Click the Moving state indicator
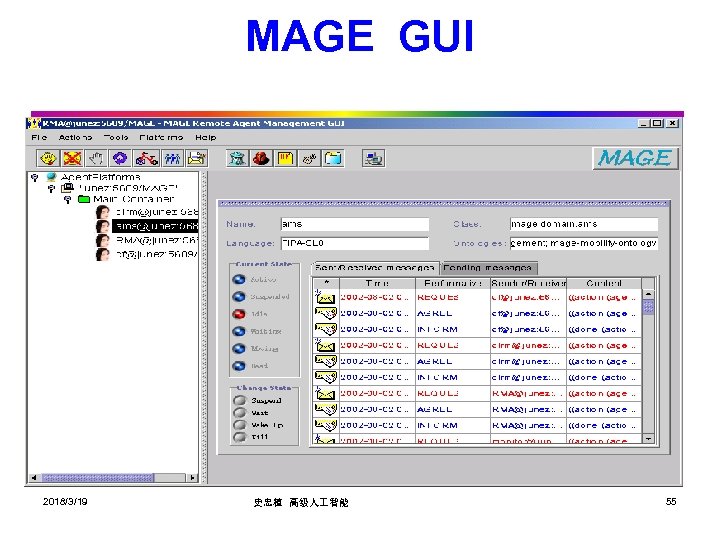 [x=239, y=349]
